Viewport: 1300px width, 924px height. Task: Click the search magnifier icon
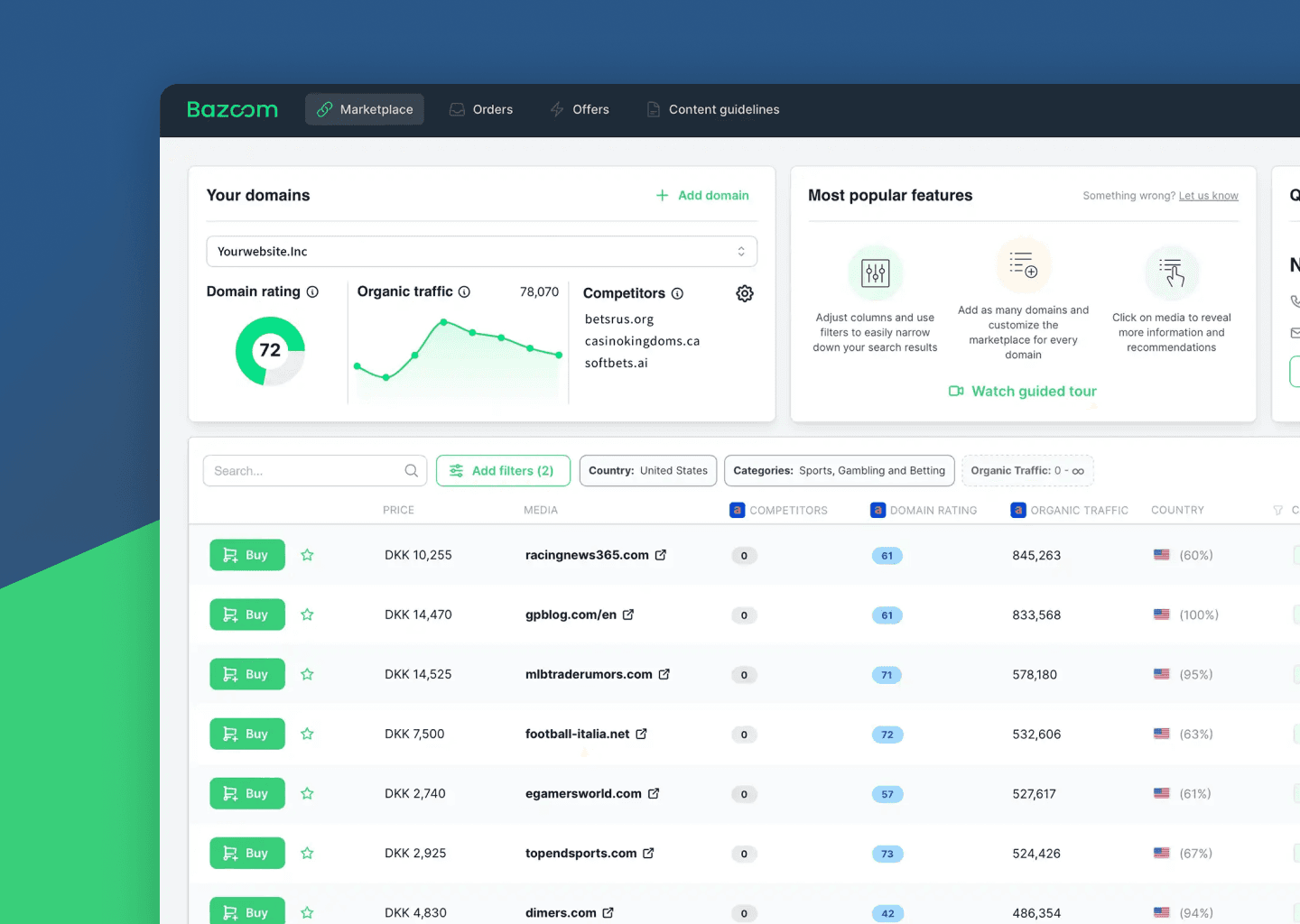coord(411,470)
